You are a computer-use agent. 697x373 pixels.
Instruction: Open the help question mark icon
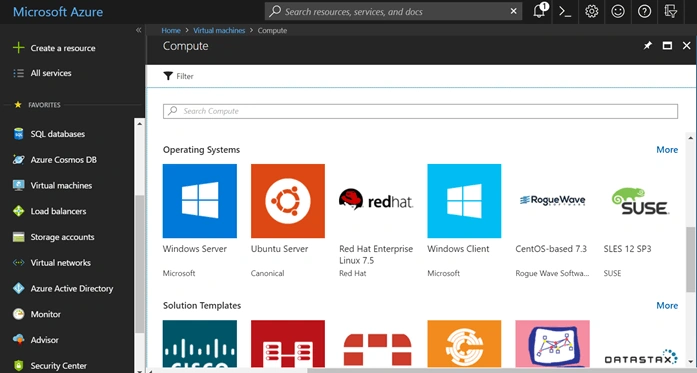(645, 12)
